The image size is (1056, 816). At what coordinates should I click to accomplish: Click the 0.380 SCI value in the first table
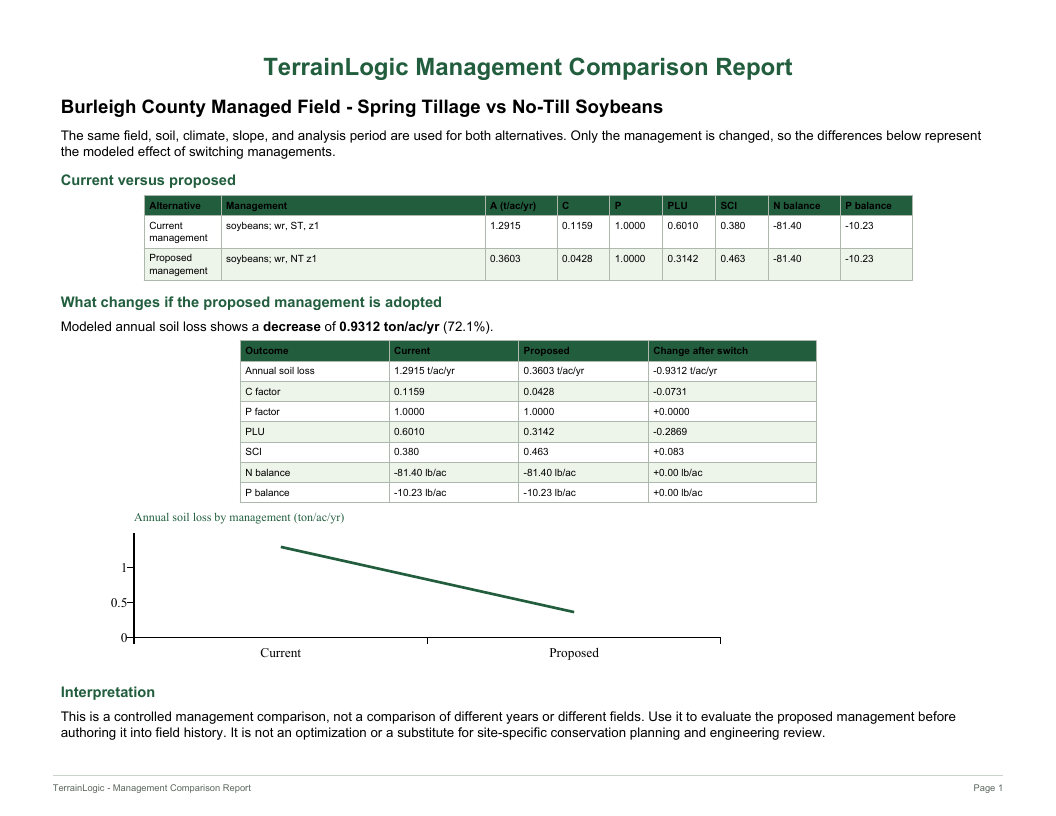point(732,226)
